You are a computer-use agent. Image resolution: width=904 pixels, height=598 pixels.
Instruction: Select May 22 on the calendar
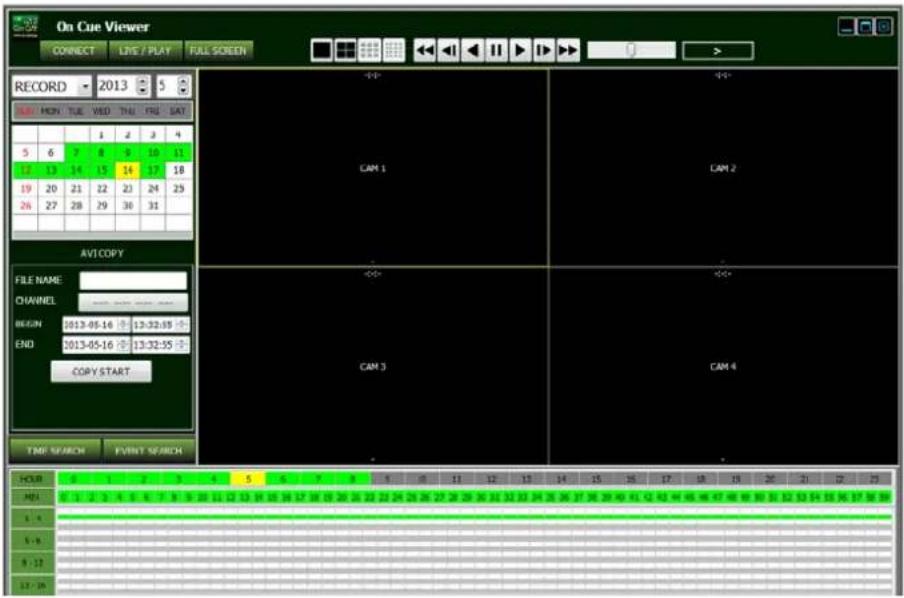pos(102,189)
